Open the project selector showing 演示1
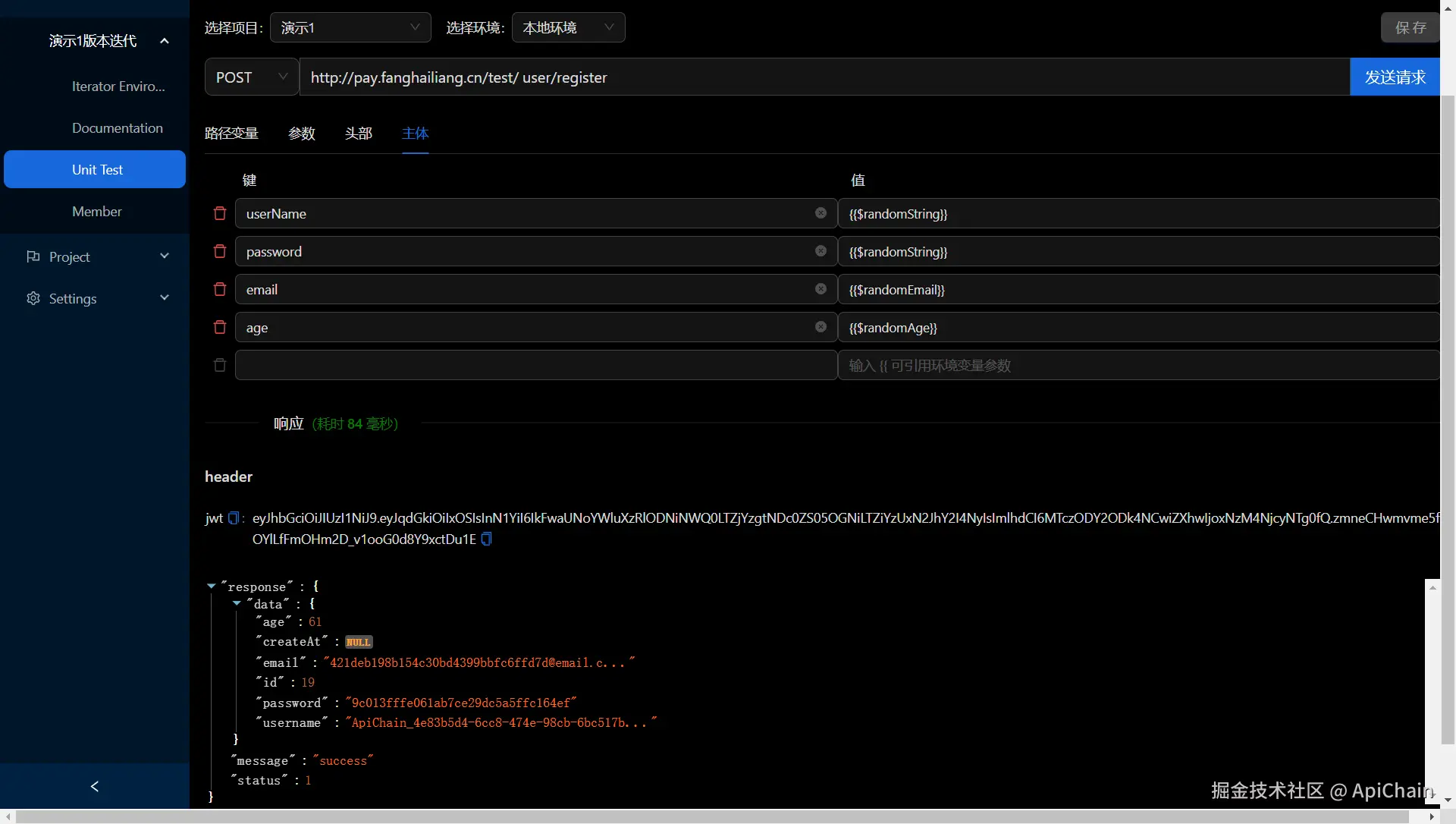Viewport: 1456px width, 824px height. (x=350, y=27)
